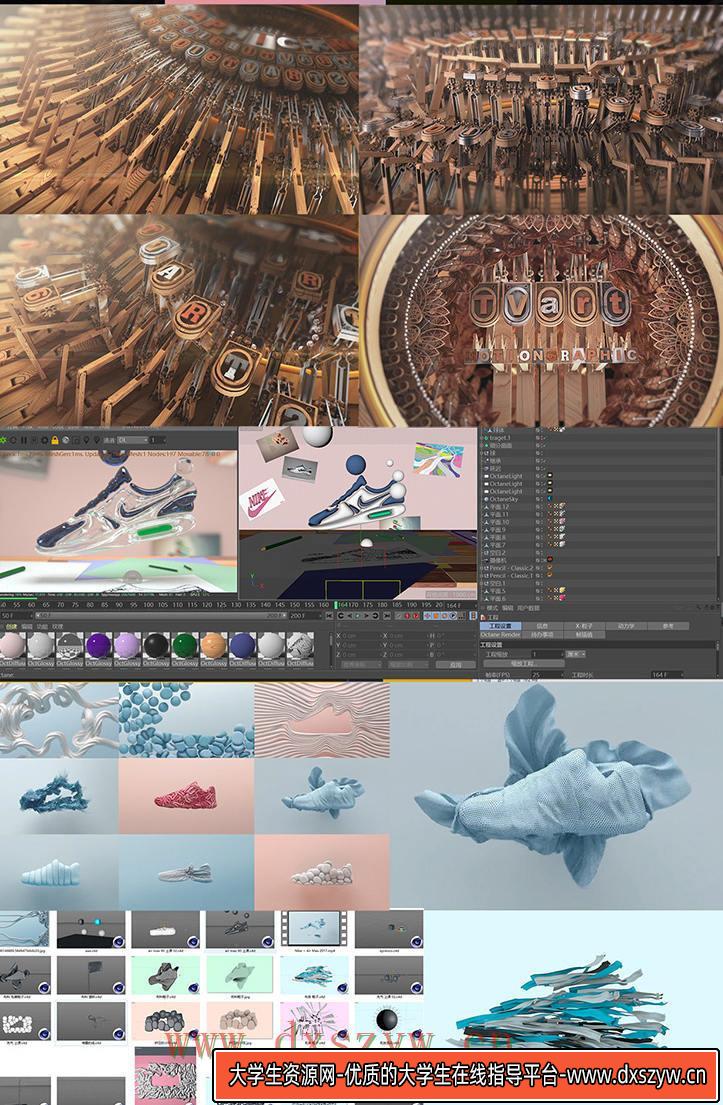Click the play forward button
The width and height of the screenshot is (723, 1105).
pos(357,616)
